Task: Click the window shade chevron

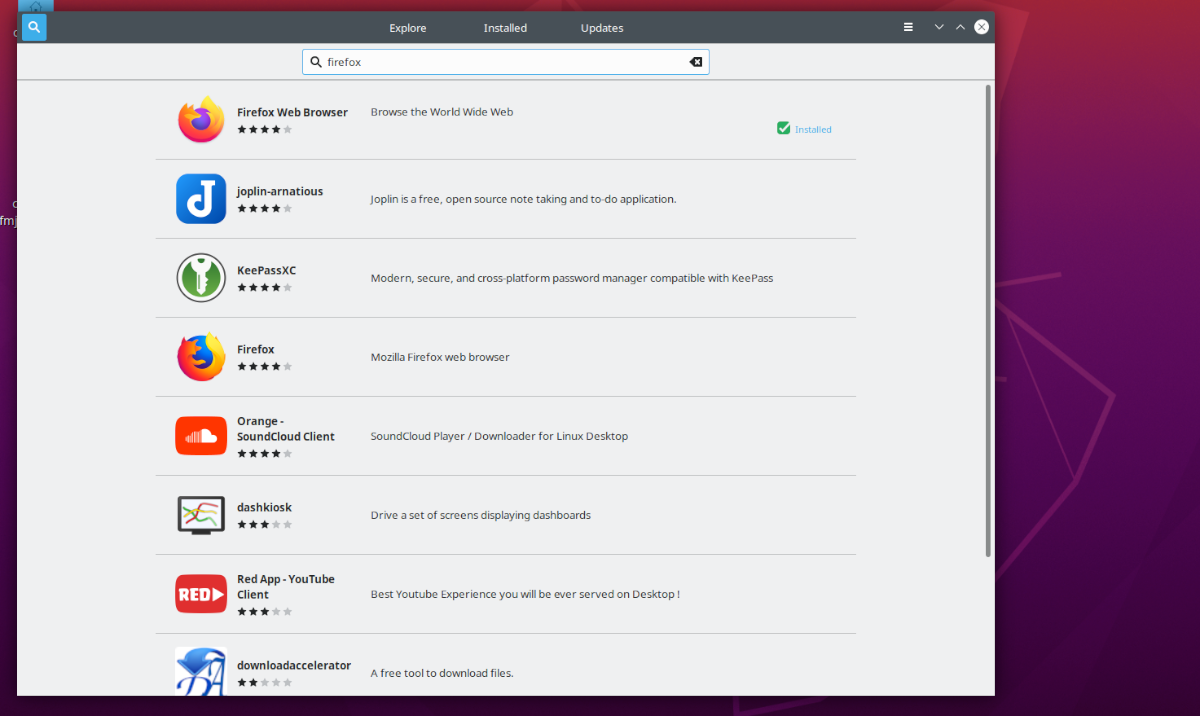Action: 938,27
